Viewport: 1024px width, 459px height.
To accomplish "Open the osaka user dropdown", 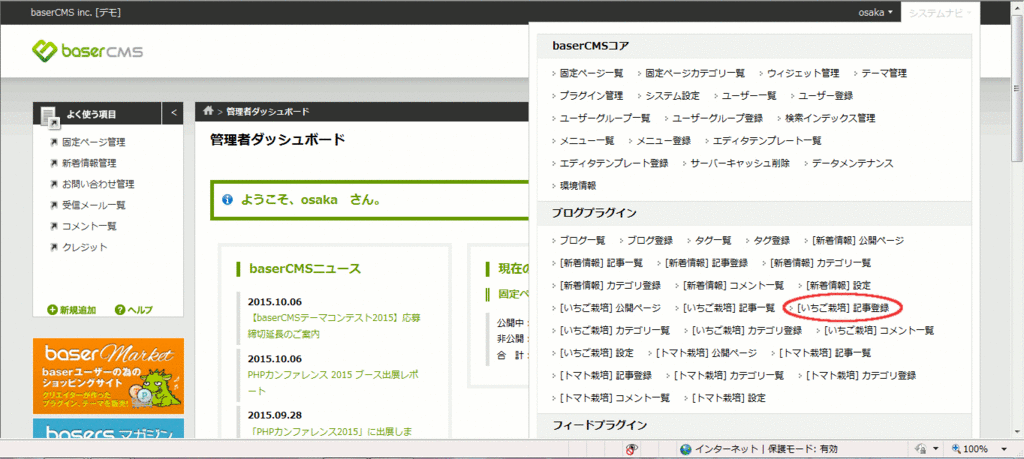I will click(875, 12).
